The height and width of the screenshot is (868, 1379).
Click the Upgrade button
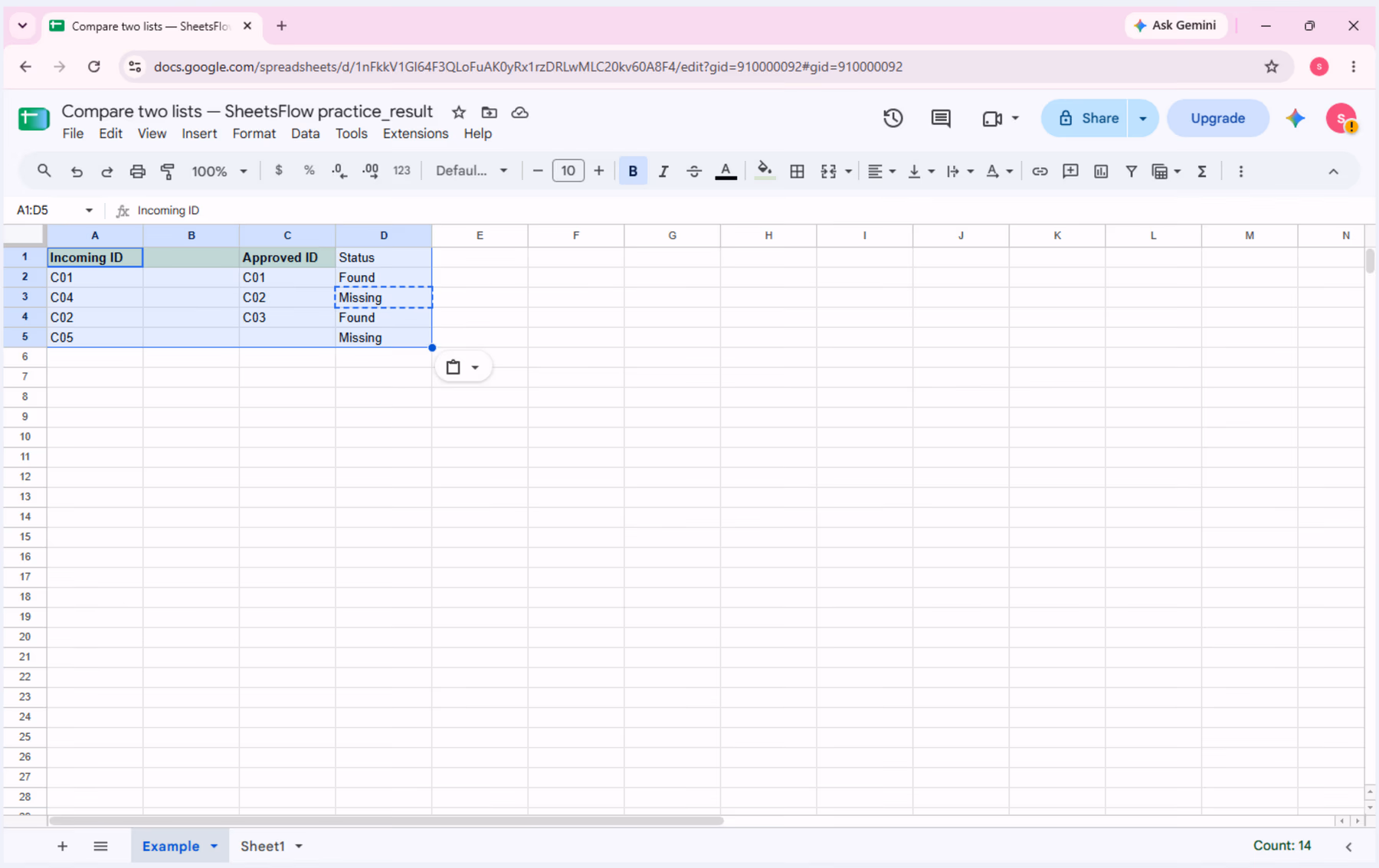[x=1217, y=118]
